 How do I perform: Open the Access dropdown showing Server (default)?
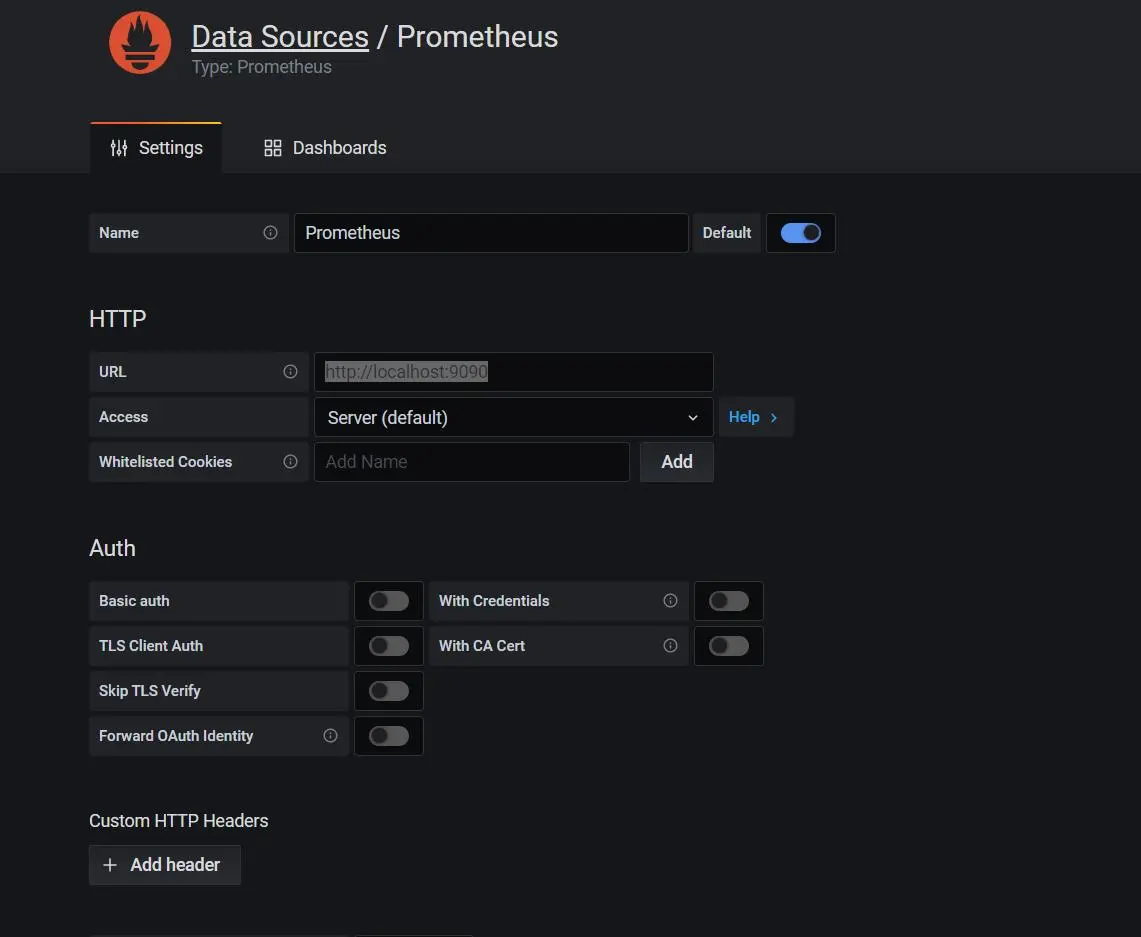(513, 417)
